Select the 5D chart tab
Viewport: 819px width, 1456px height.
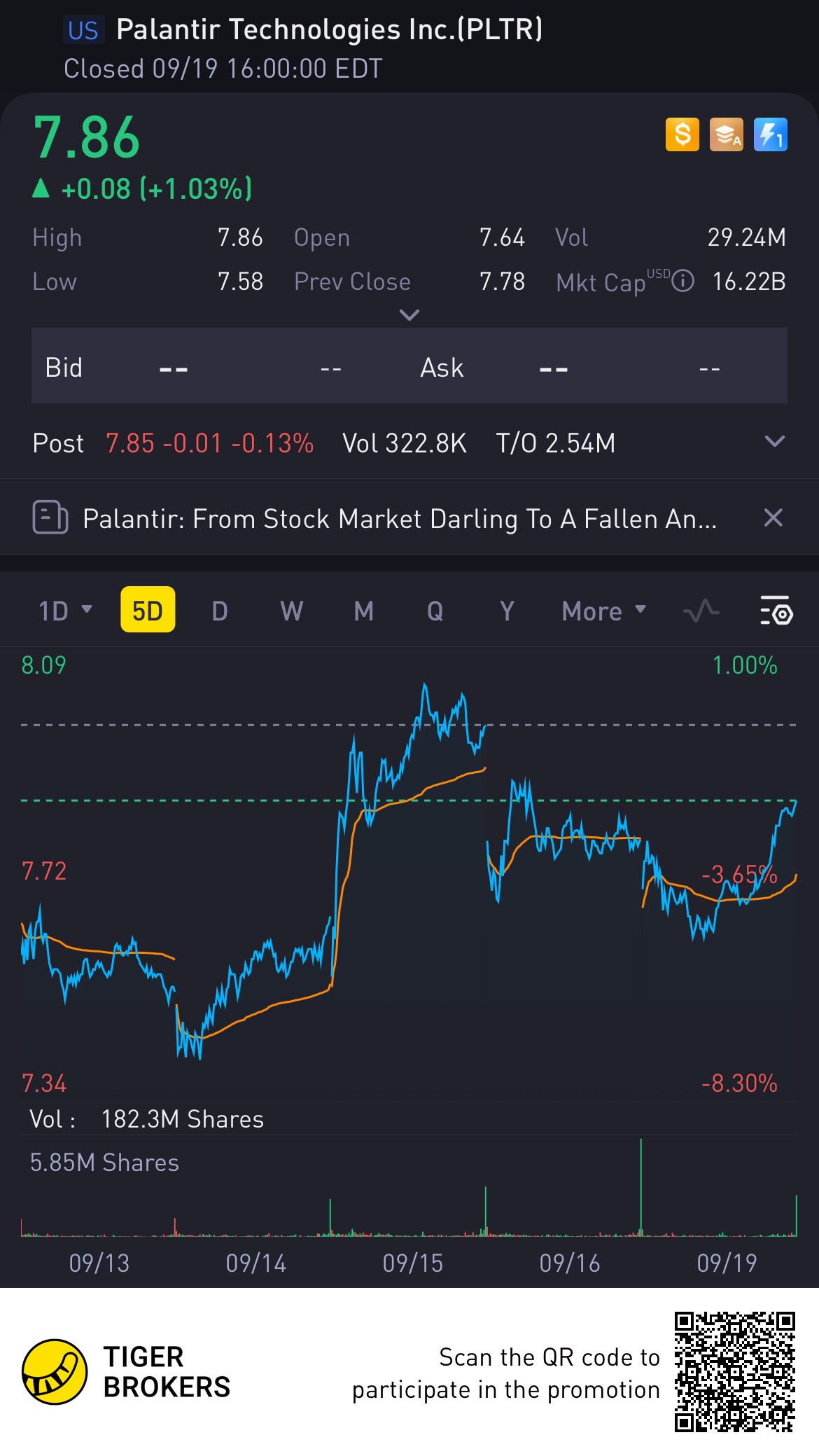[148, 610]
